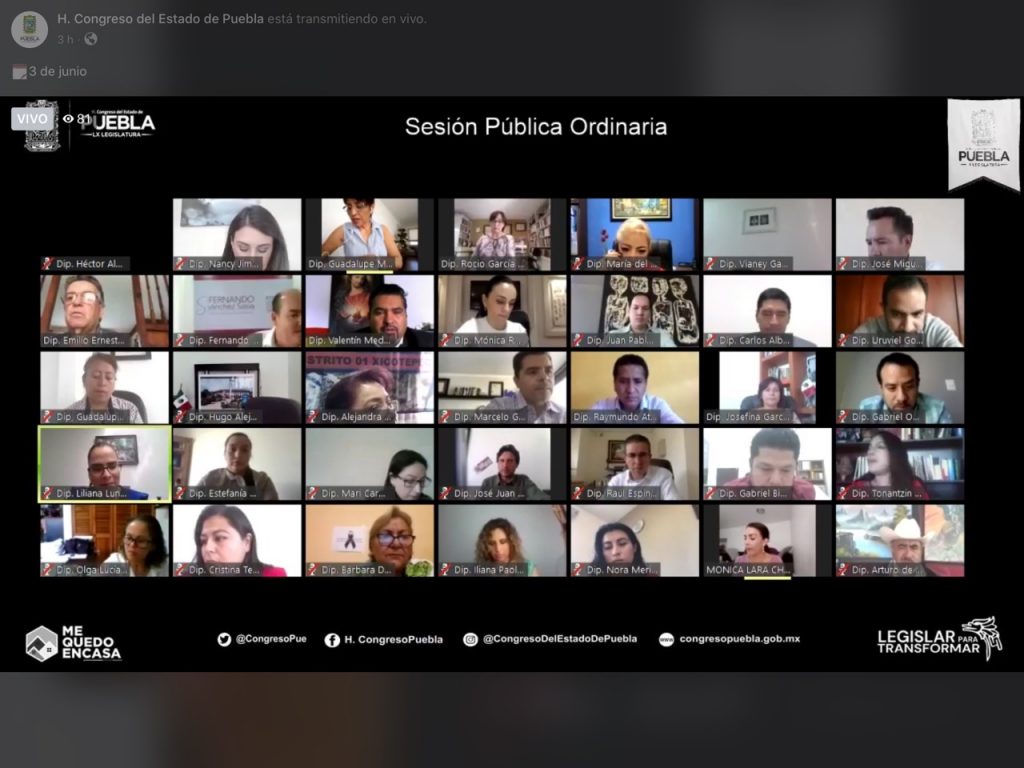
Task: Click the Twitter bird icon in footer
Action: [x=224, y=640]
